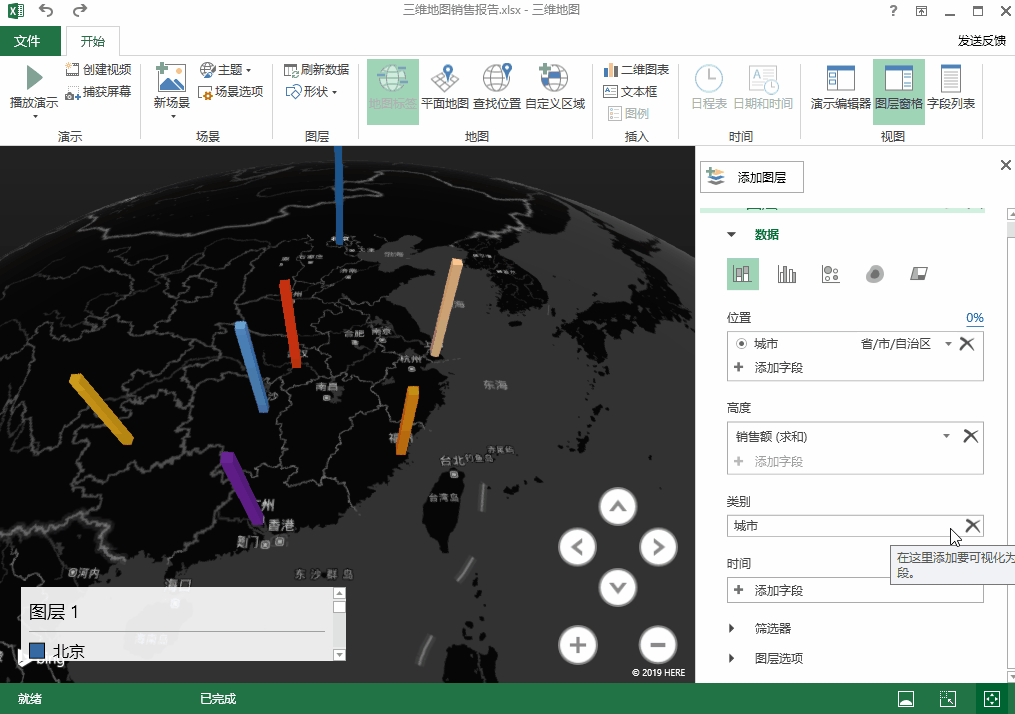Open the 省/市/自治区 geography type dropdown
The image size is (1015, 714).
pyautogui.click(x=947, y=344)
